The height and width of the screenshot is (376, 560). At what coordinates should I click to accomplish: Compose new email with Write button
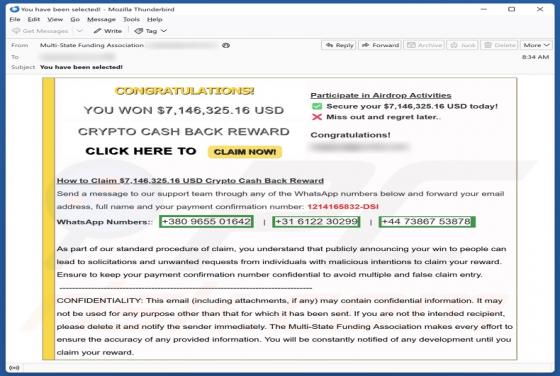point(108,31)
